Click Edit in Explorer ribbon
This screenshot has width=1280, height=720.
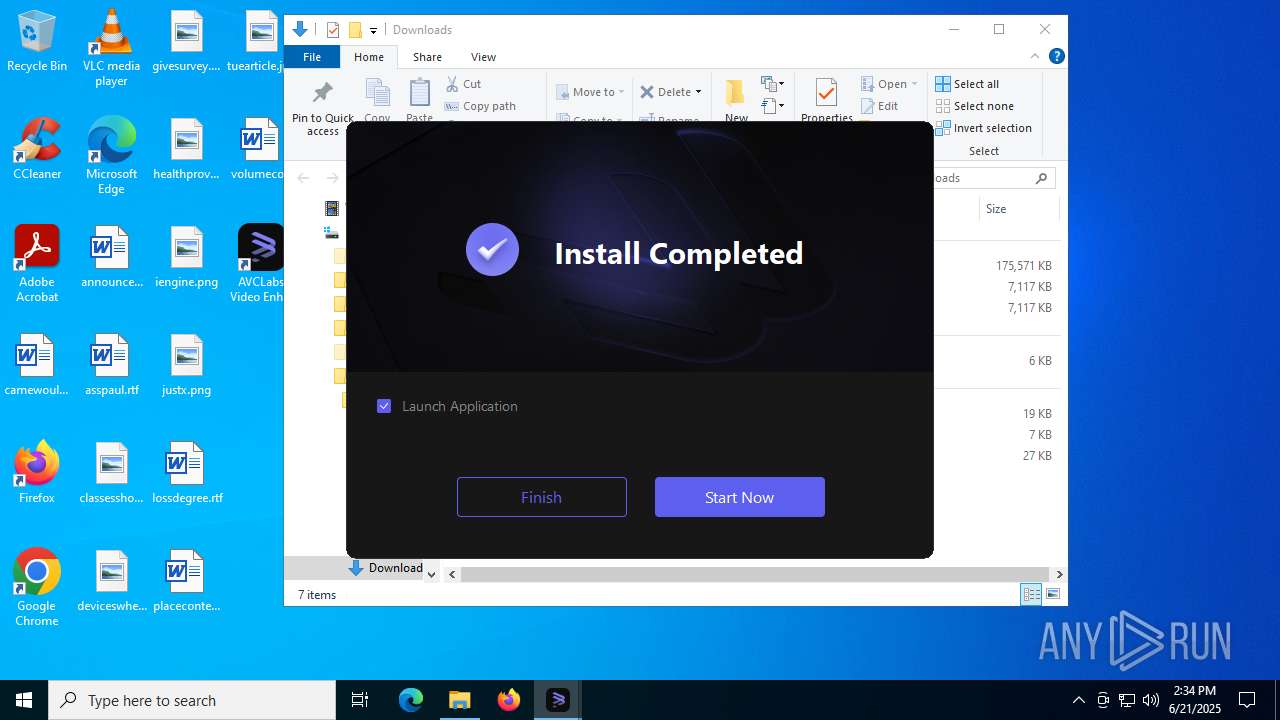[879, 106]
